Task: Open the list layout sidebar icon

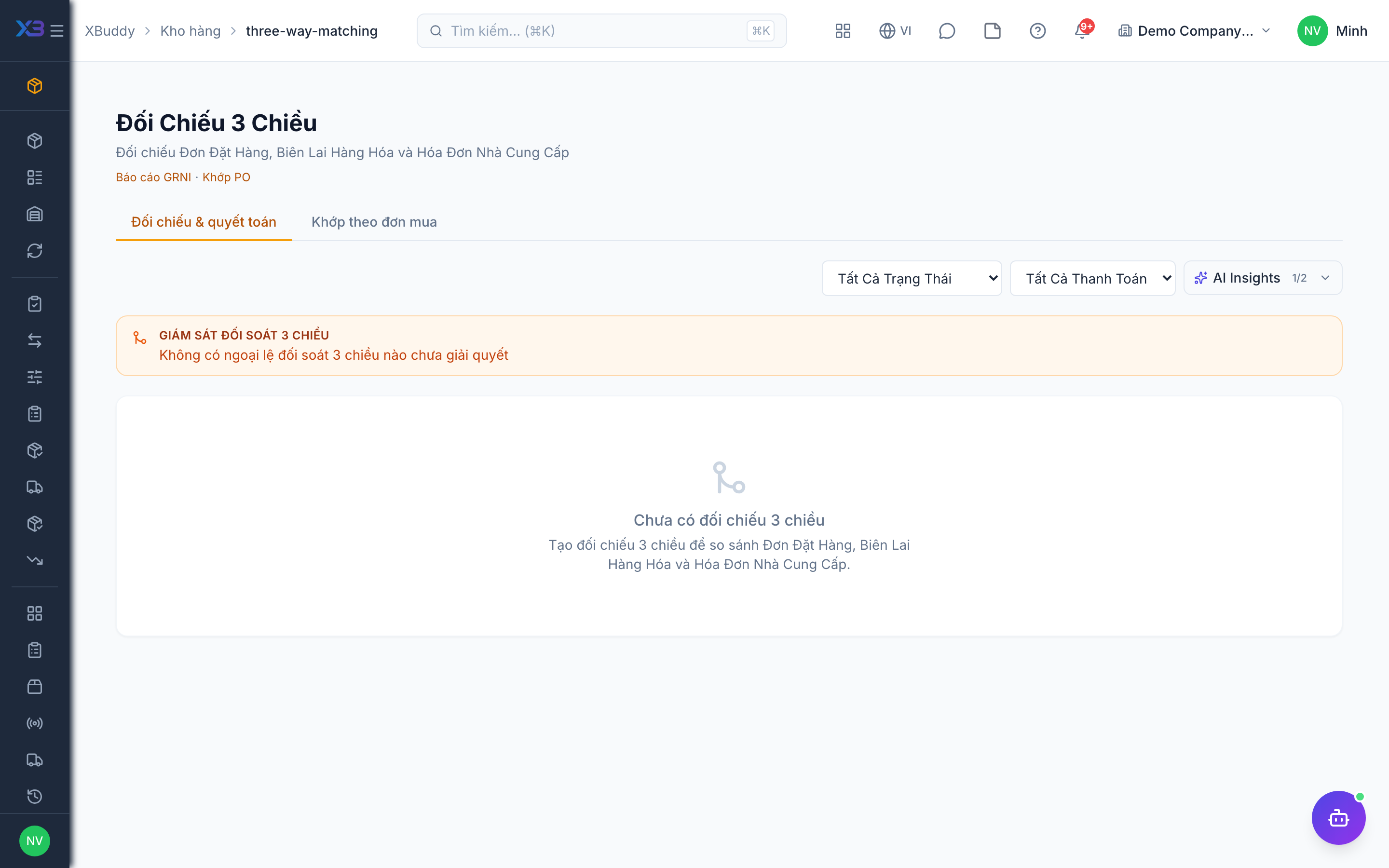Action: pyautogui.click(x=34, y=177)
